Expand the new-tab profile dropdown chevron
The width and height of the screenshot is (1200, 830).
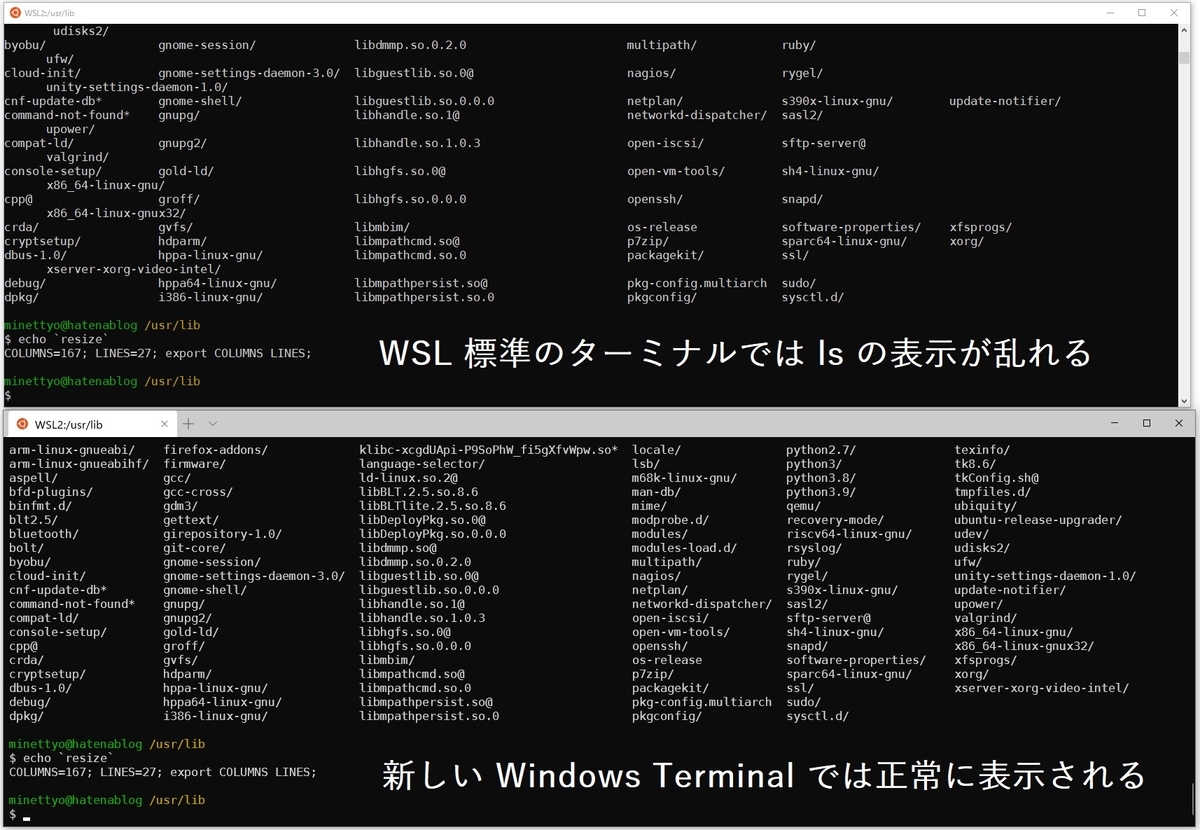point(212,424)
